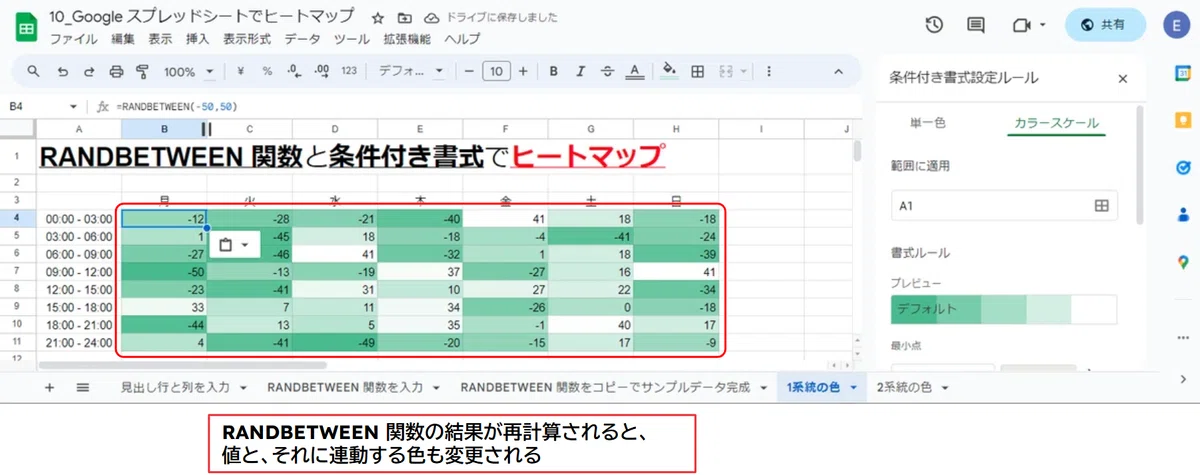Image resolution: width=1200 pixels, height=475 pixels.
Task: Start a Meet call camera icon
Action: (x=1021, y=25)
